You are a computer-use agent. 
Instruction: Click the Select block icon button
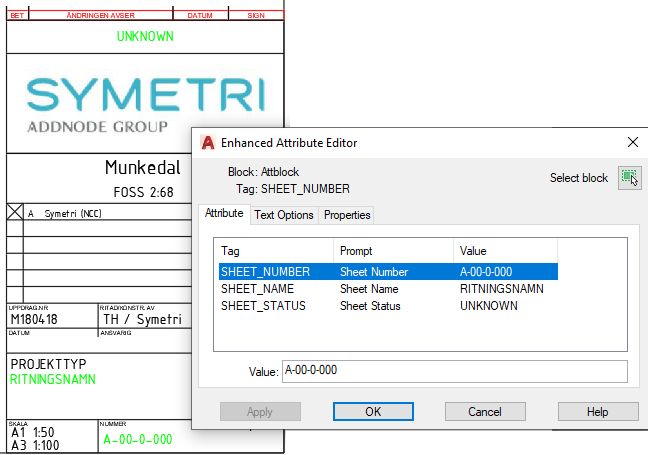pyautogui.click(x=629, y=178)
